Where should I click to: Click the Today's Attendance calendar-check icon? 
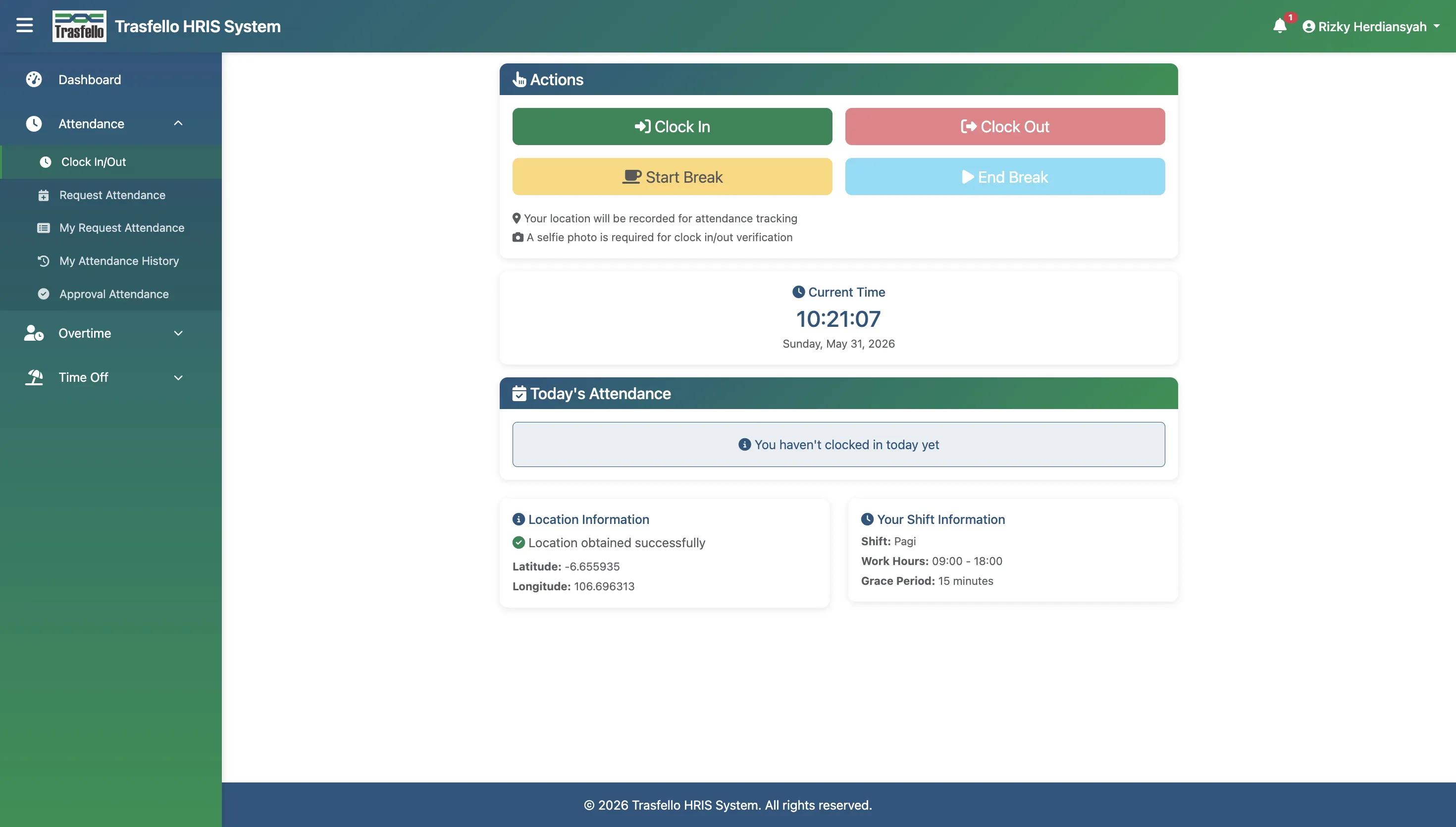519,394
